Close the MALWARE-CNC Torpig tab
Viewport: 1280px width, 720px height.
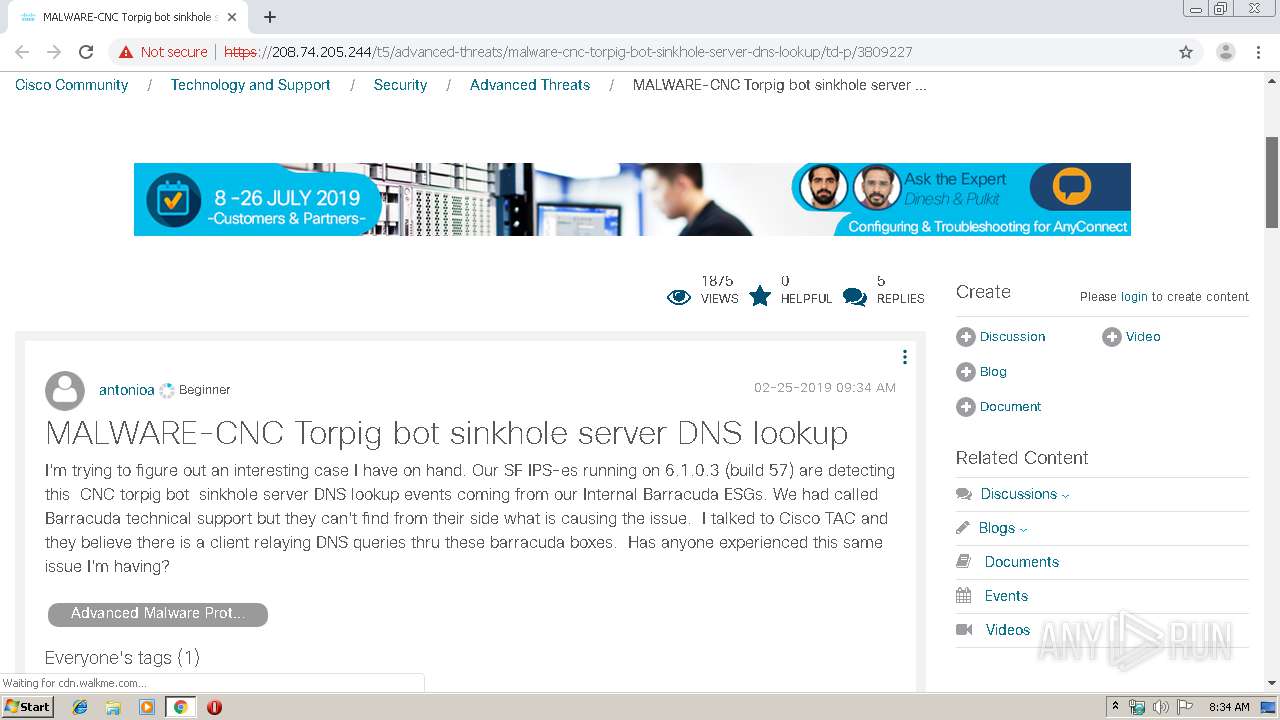pos(232,17)
